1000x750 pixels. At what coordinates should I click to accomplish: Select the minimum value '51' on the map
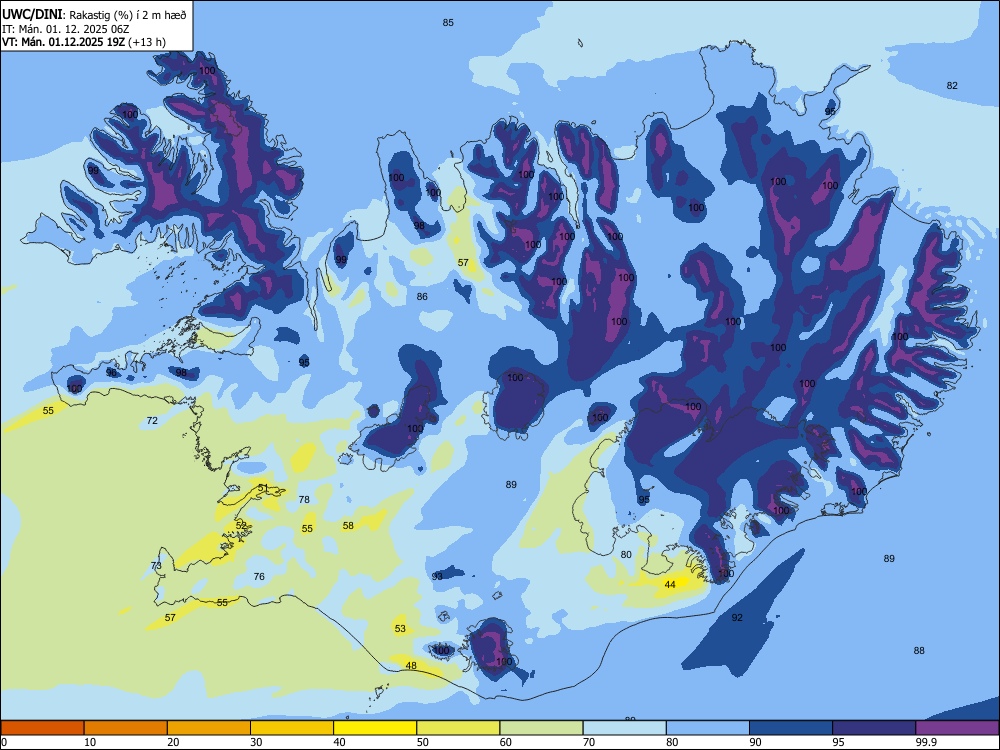pos(263,488)
